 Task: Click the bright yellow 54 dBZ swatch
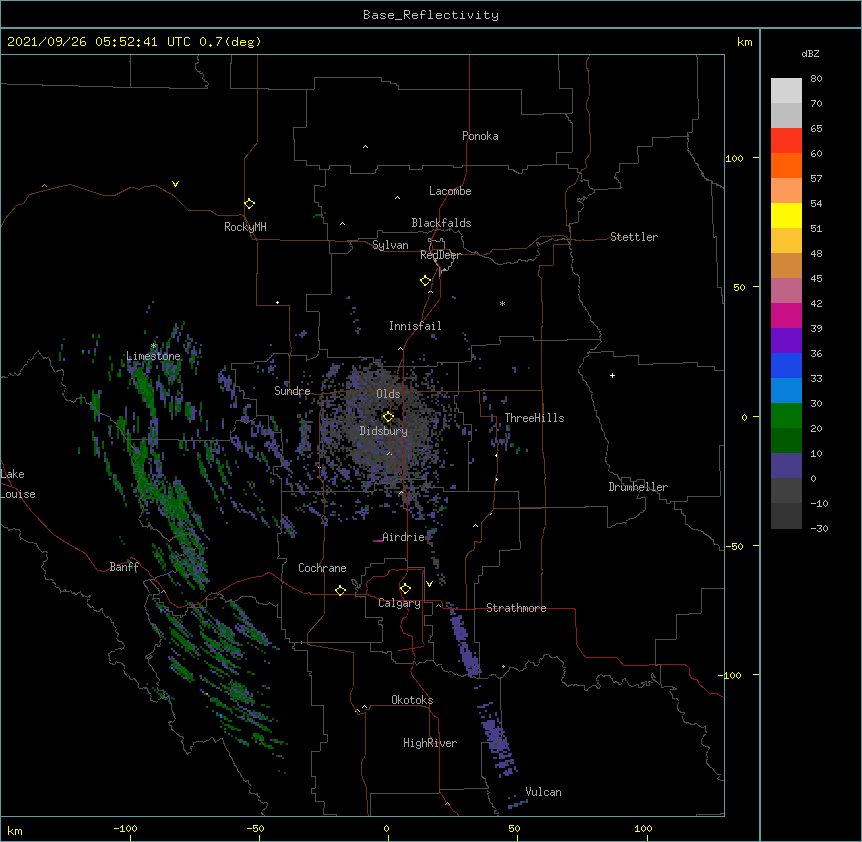tap(786, 216)
